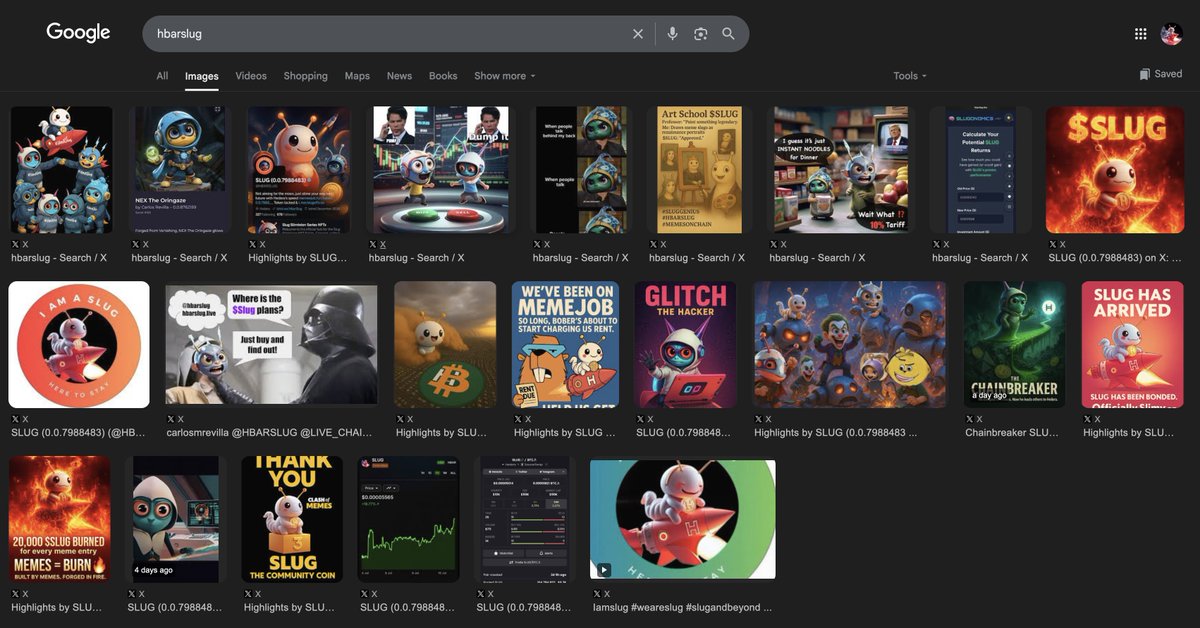This screenshot has height=628, width=1200.
Task: Click the Saved link text
Action: 1168,74
